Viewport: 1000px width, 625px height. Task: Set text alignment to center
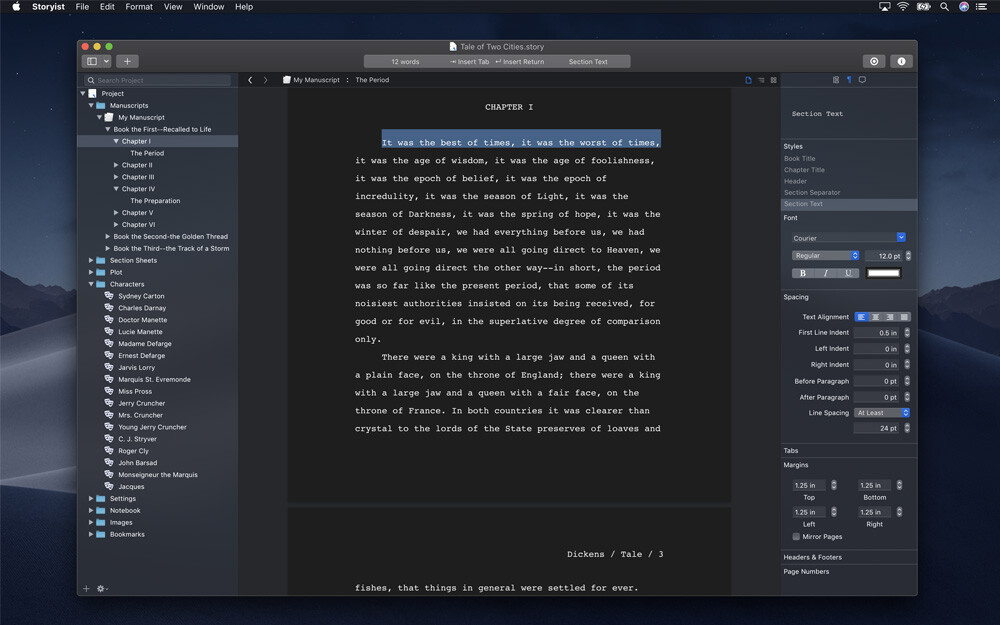[876, 317]
